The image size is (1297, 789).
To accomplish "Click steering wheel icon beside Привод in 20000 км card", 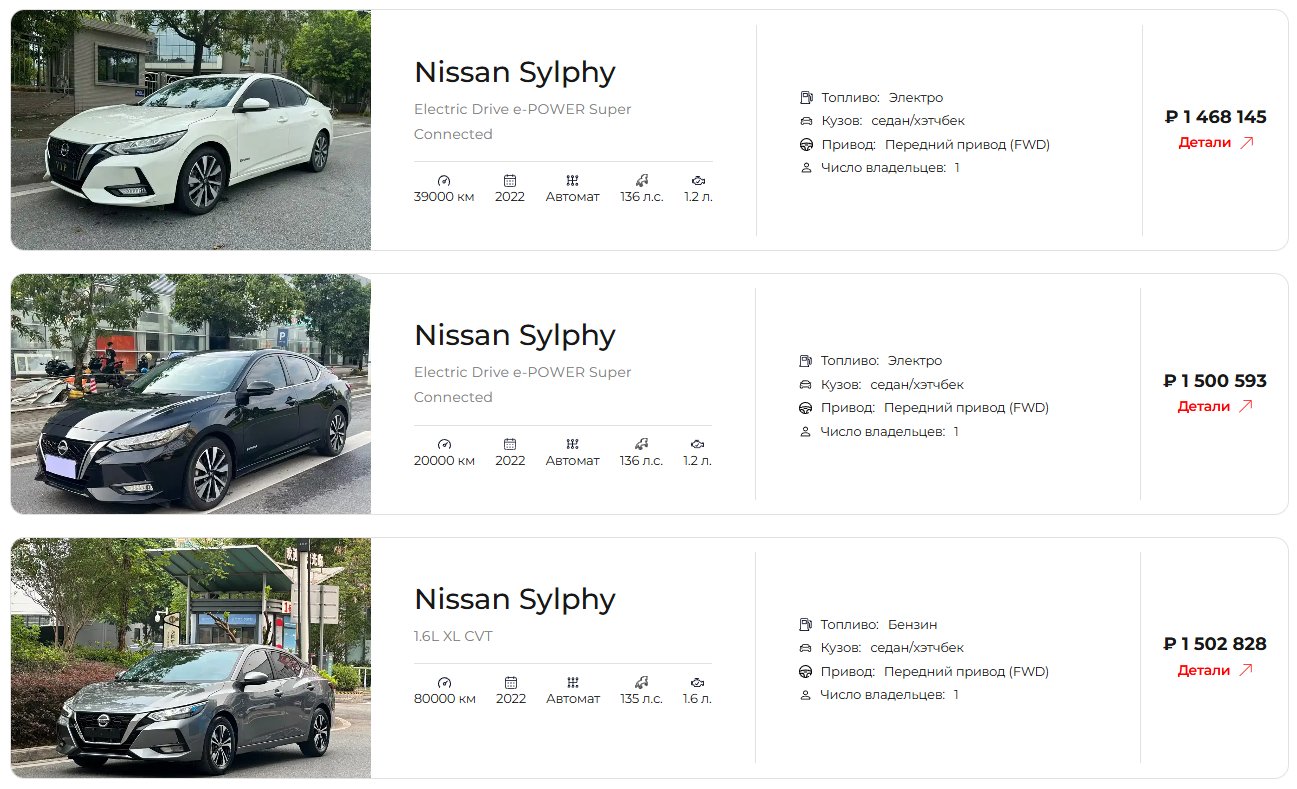I will [805, 408].
